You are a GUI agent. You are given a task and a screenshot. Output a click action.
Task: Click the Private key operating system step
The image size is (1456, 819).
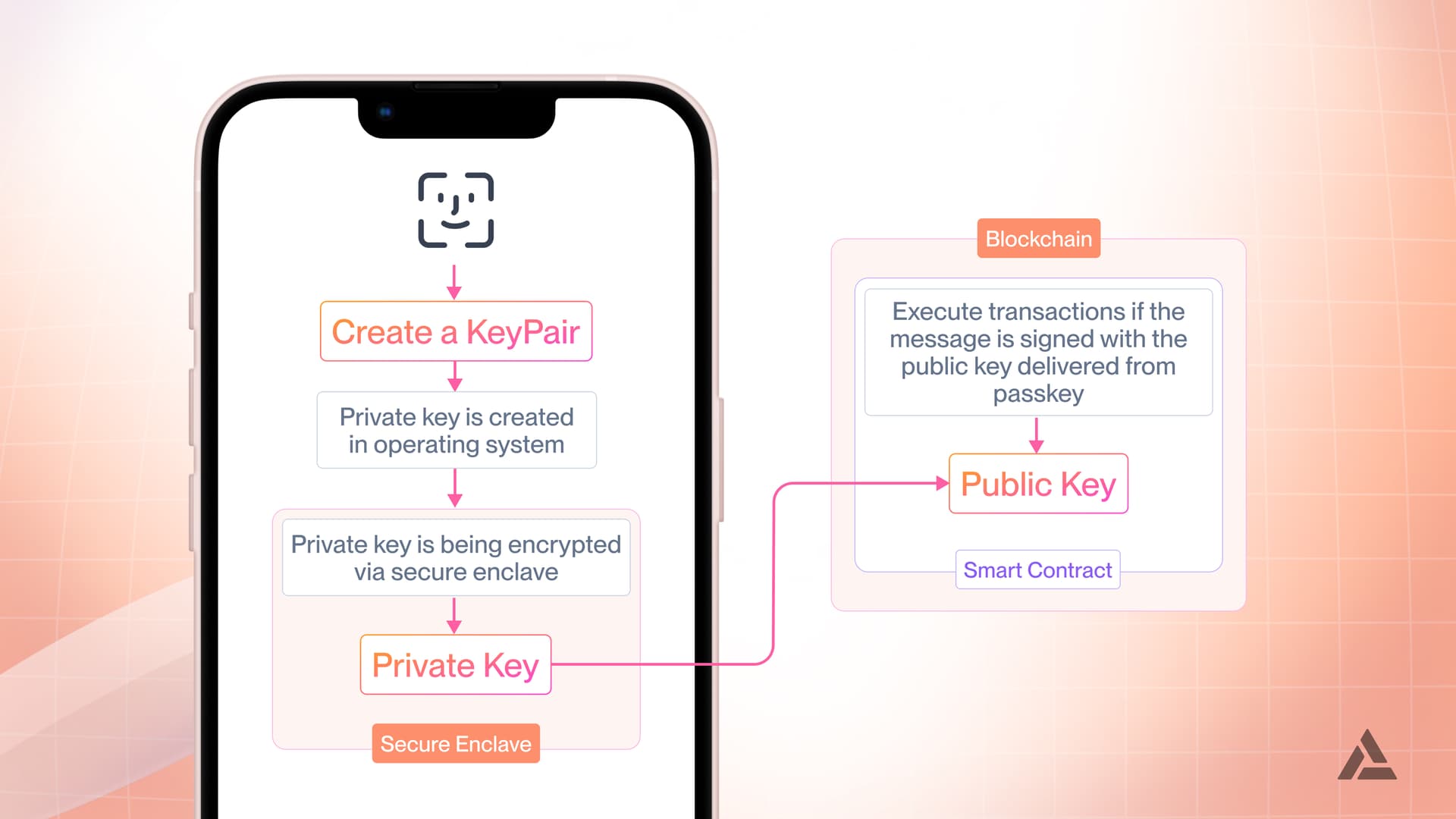coord(456,431)
